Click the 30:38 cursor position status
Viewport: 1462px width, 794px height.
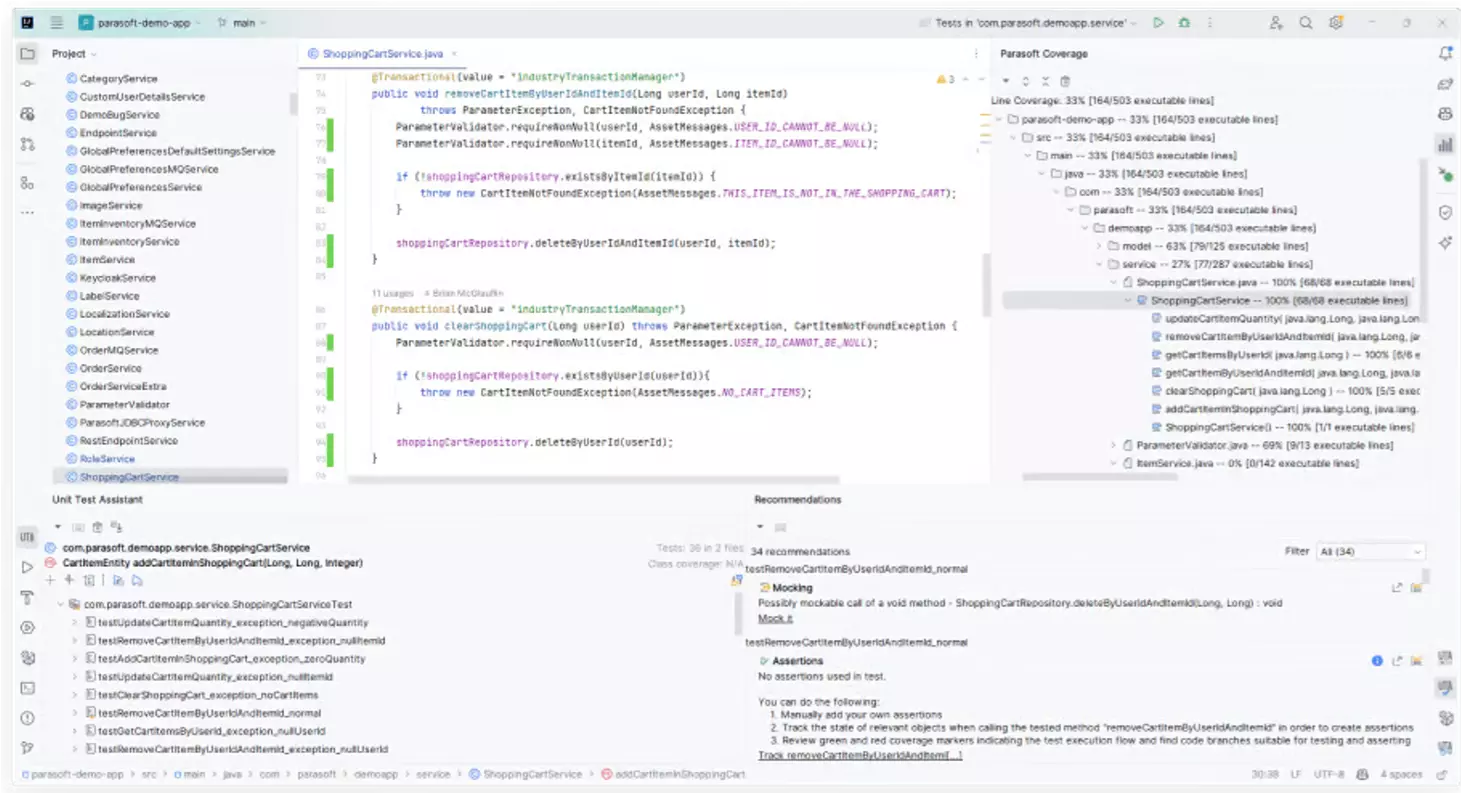[x=1266, y=775]
